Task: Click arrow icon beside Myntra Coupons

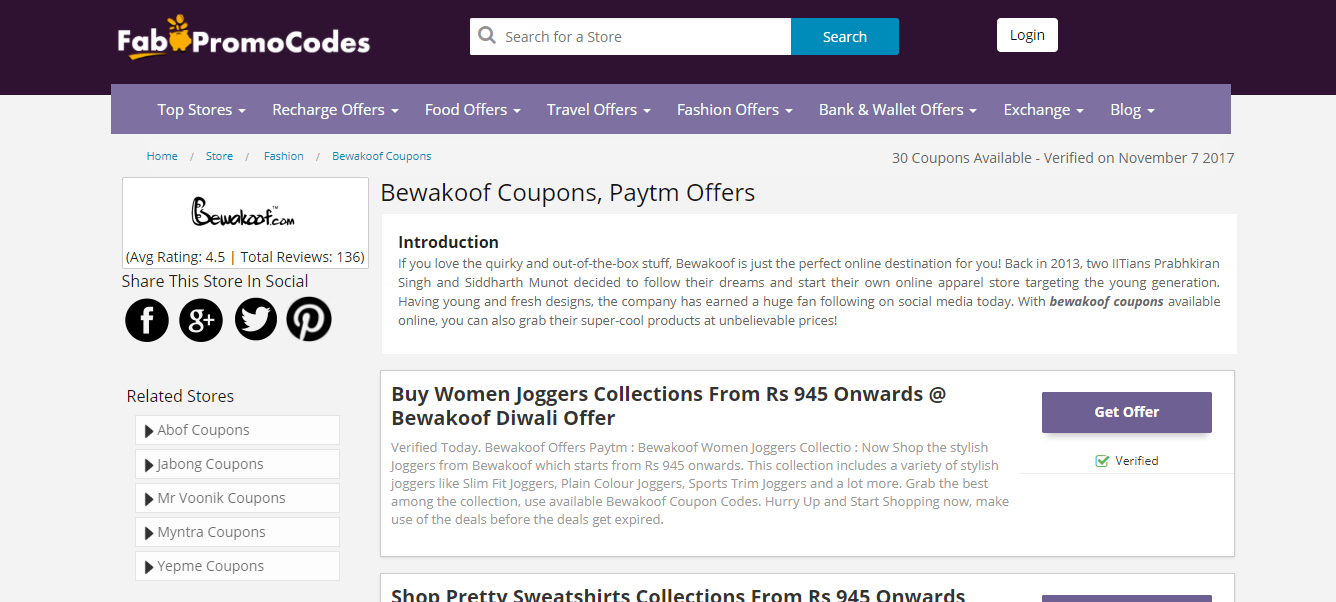Action: (x=149, y=533)
